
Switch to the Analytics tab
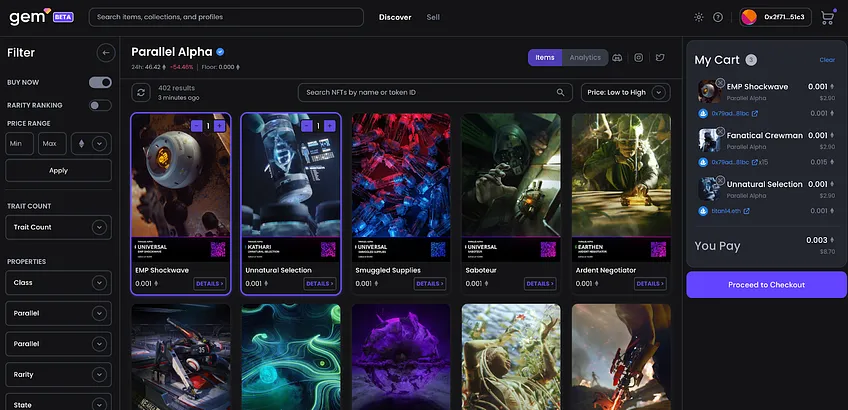point(585,57)
